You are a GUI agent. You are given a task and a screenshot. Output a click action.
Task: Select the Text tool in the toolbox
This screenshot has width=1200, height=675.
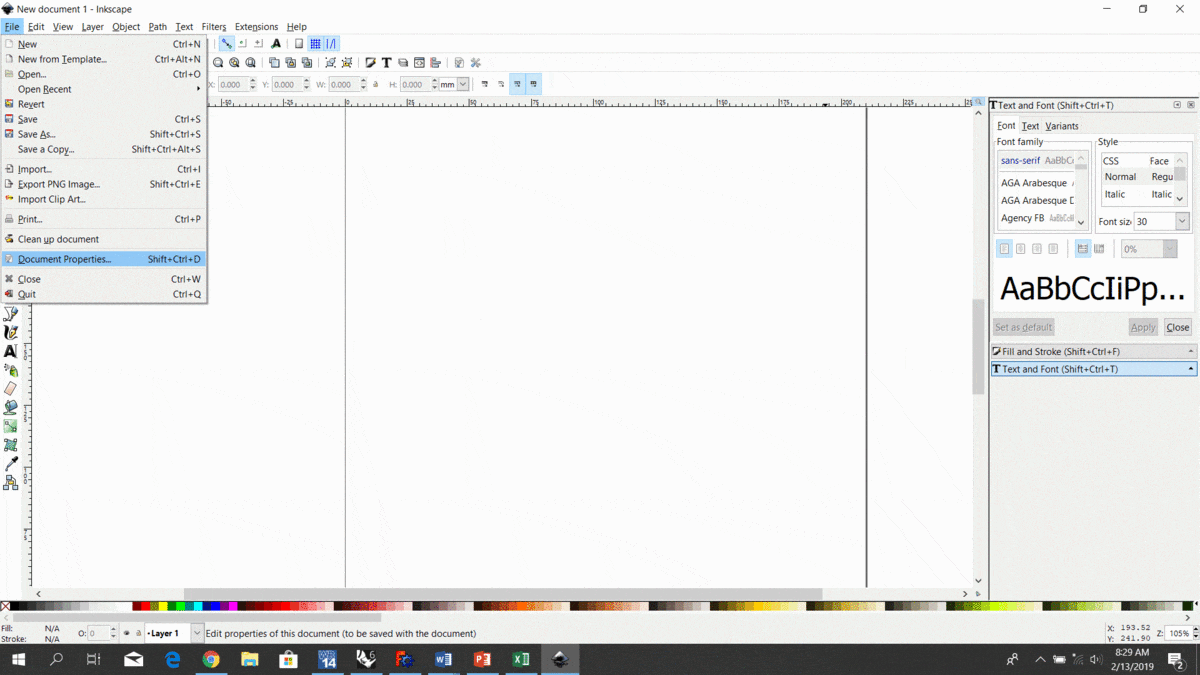tap(11, 351)
